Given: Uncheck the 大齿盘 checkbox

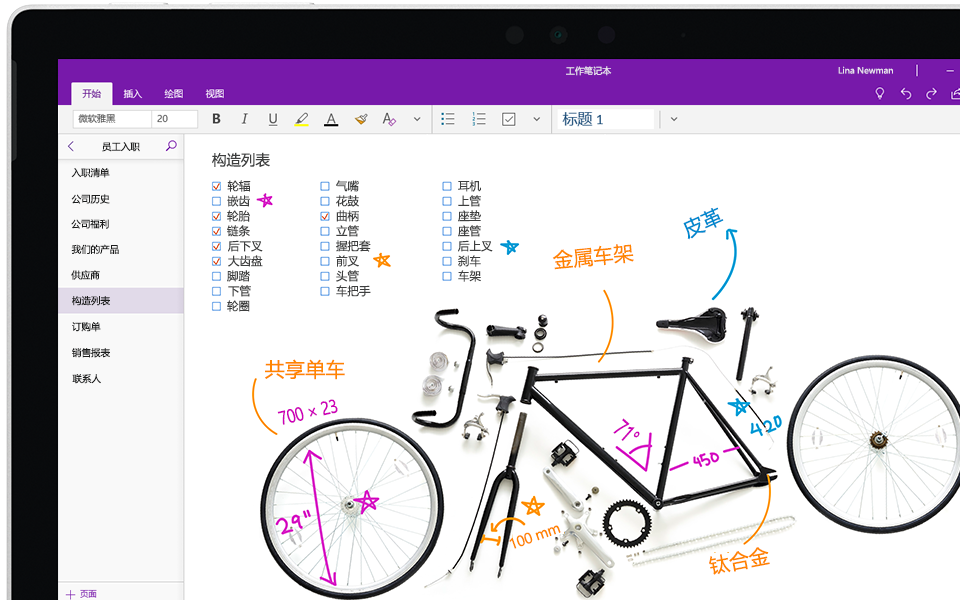Looking at the screenshot, I should (216, 261).
